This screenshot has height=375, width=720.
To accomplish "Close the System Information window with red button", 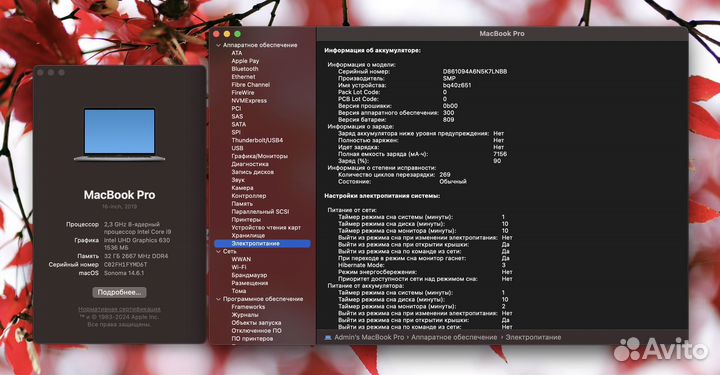I will 217,34.
